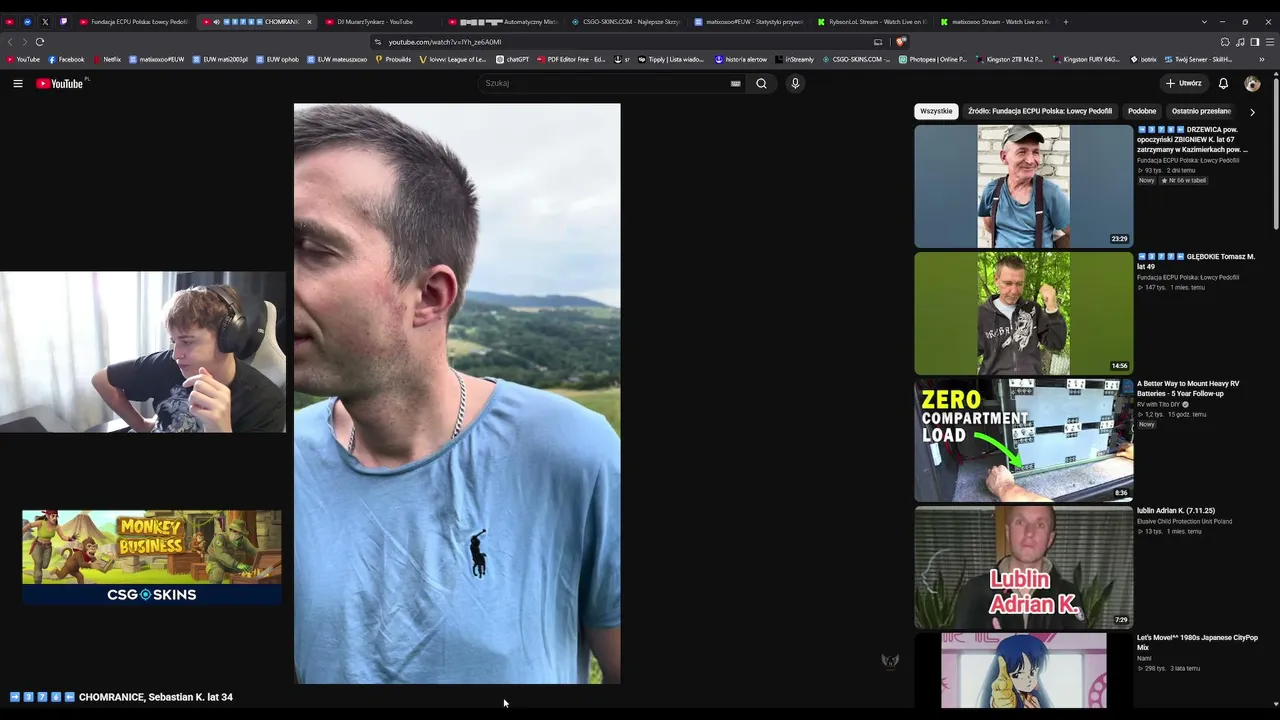
Task: Show more filter chips with the right arrow
Action: tap(1252, 112)
